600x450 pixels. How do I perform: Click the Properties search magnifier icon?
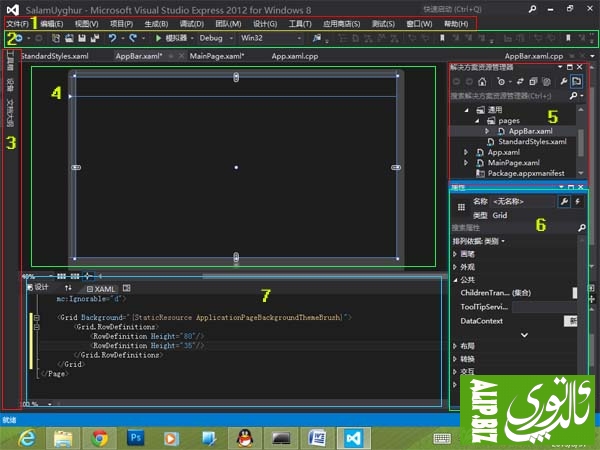coord(582,228)
